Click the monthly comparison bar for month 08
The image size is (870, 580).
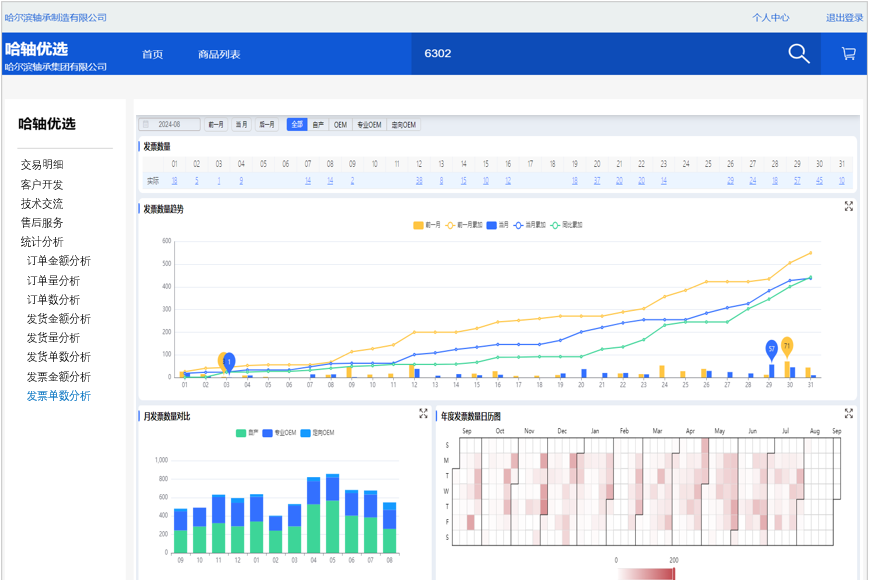tap(390, 527)
